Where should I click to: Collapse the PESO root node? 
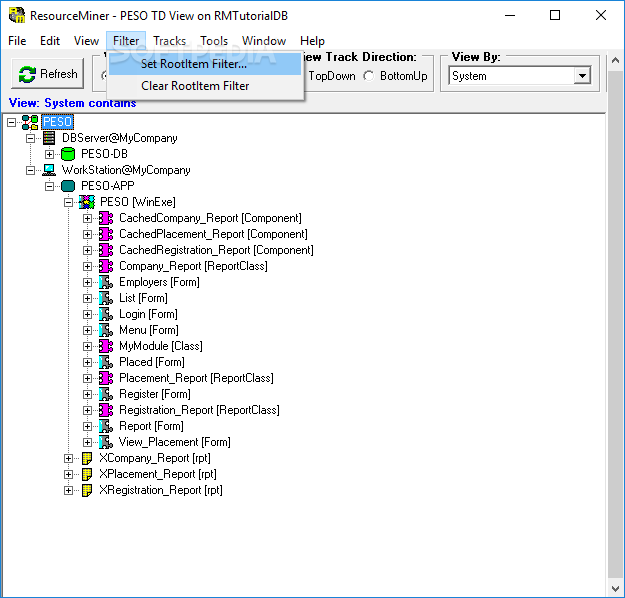[12, 122]
